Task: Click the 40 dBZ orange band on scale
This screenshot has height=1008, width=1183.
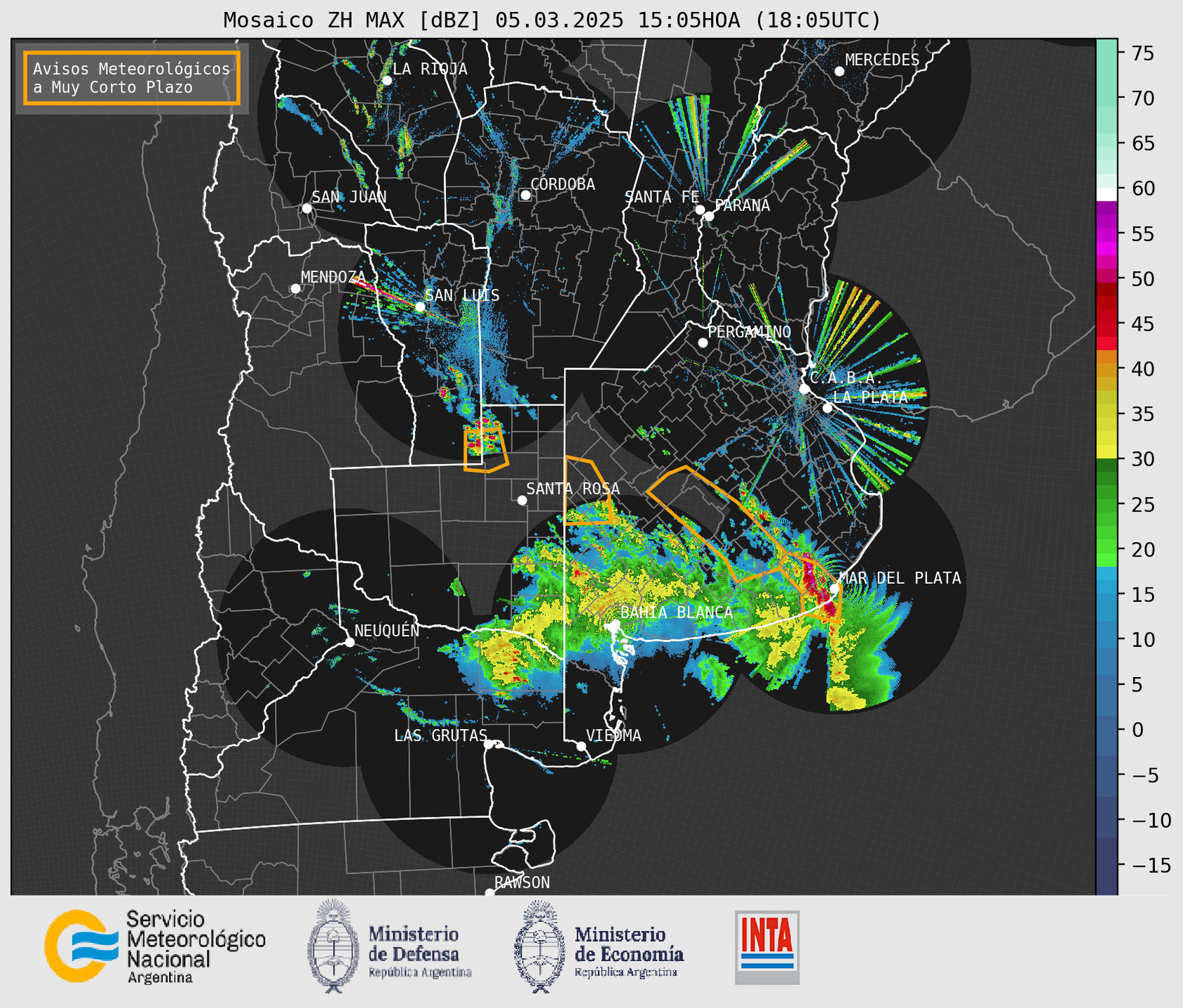Action: 1107,369
